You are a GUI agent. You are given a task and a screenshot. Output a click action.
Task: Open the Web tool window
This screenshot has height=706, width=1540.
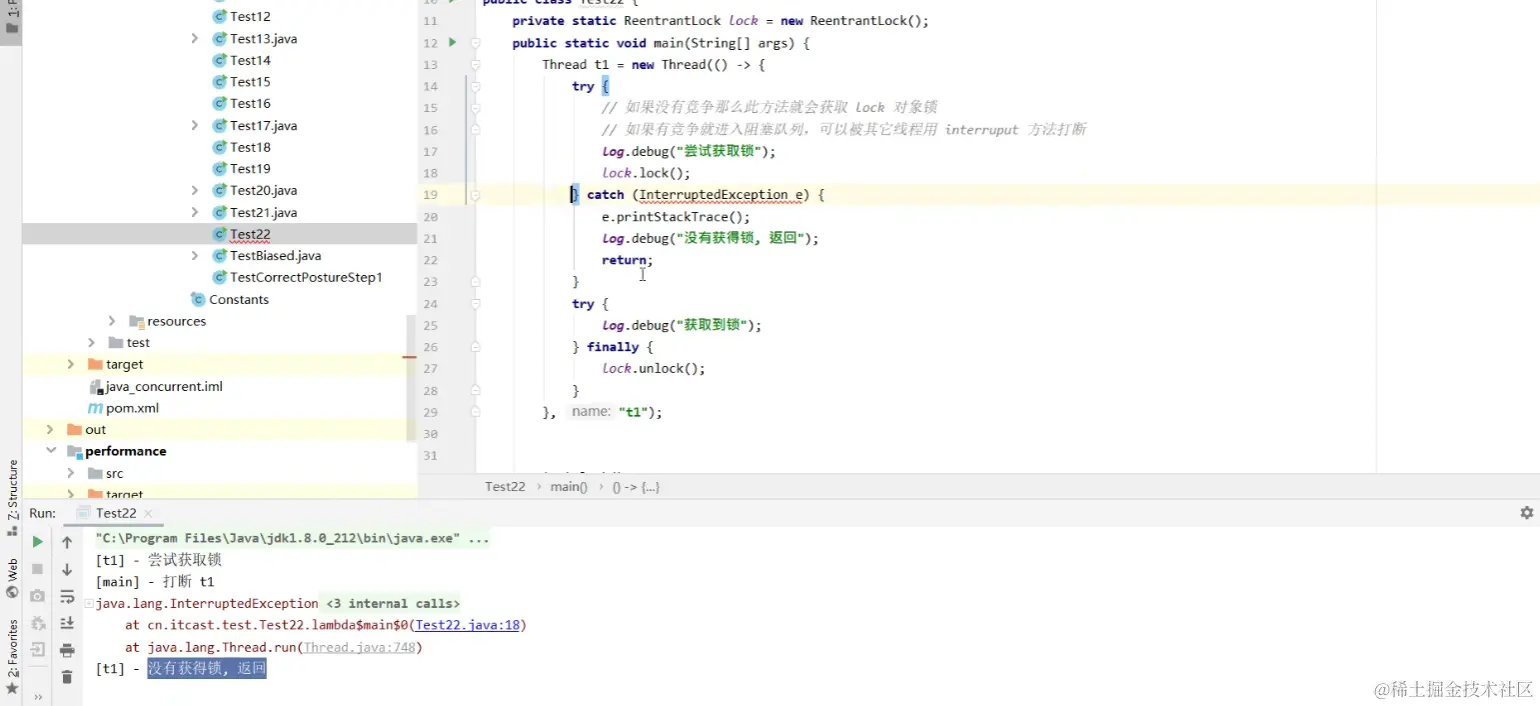pos(11,566)
